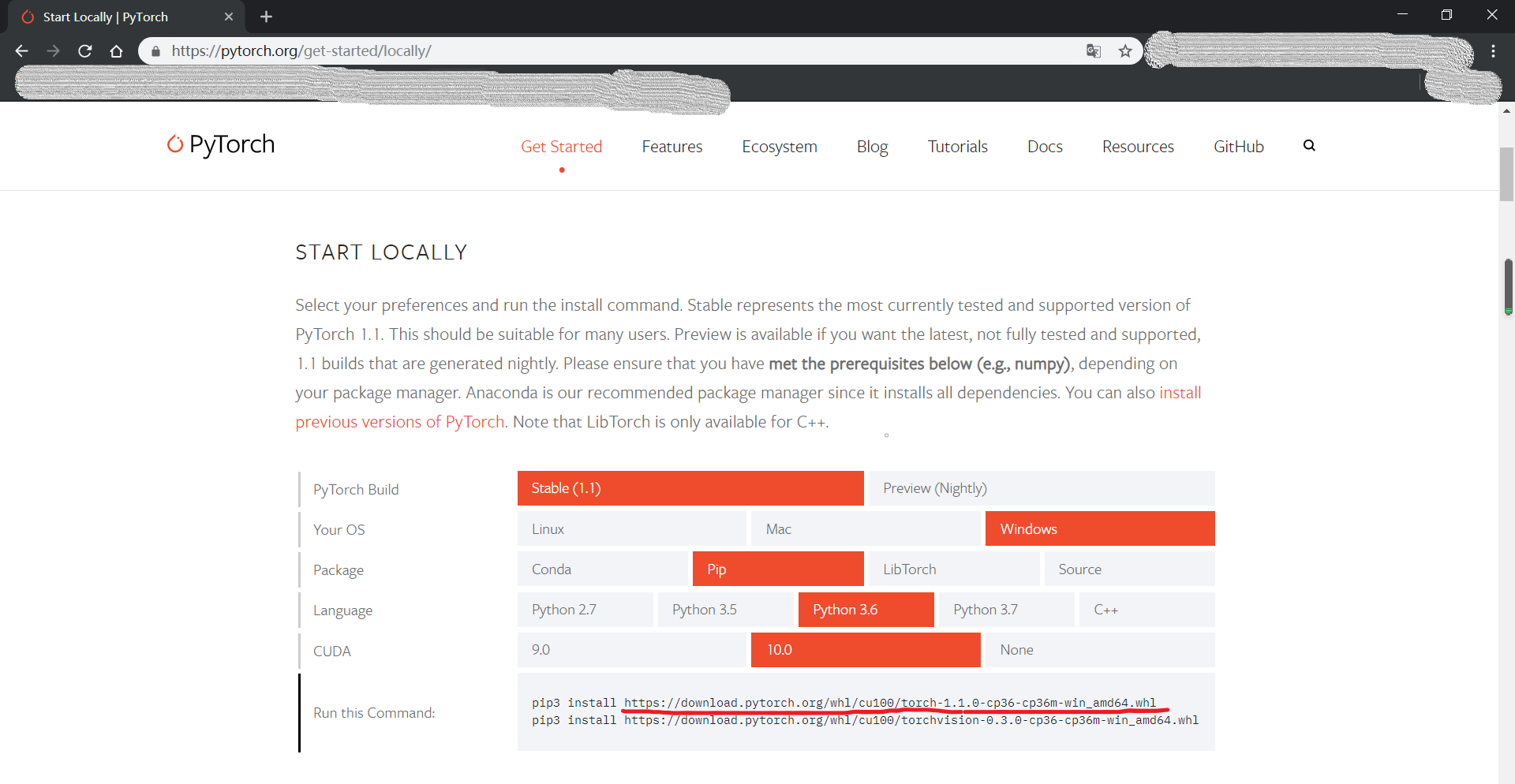
Task: Click the browser forward arrow
Action: (x=53, y=51)
